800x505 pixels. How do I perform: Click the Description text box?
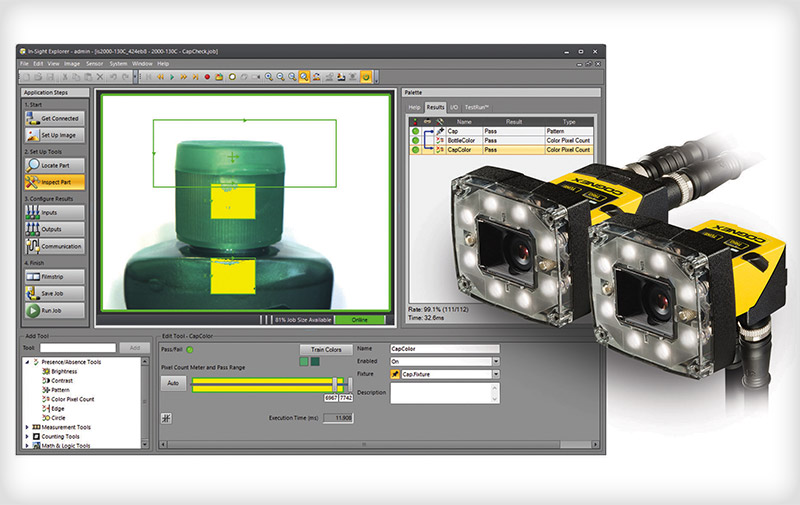[444, 393]
